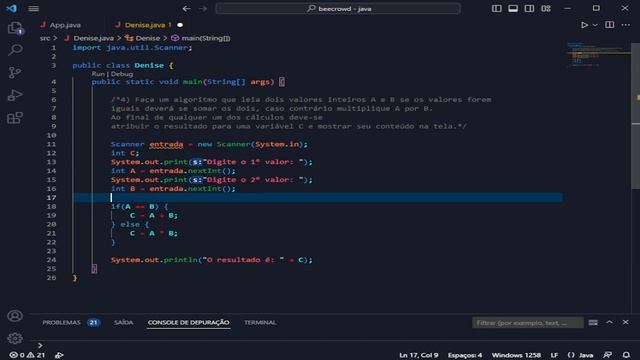The width and height of the screenshot is (640, 360).
Task: Open the feedback icon in status bar
Action: 608,355
